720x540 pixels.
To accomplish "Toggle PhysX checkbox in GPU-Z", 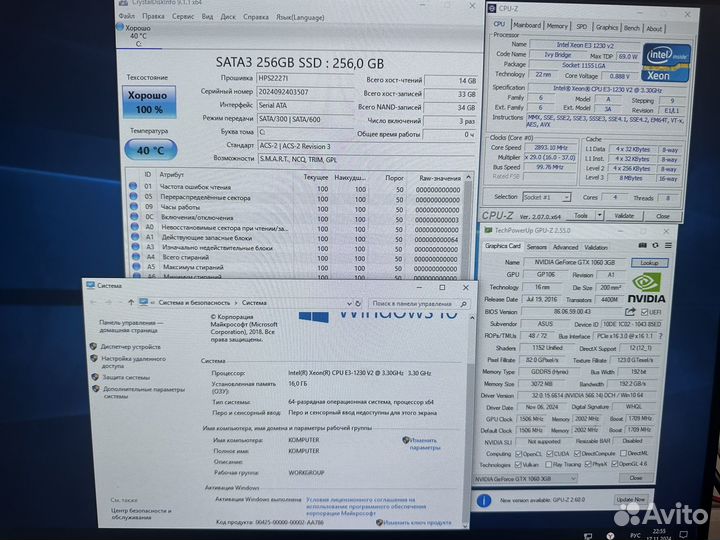I will pyautogui.click(x=588, y=464).
